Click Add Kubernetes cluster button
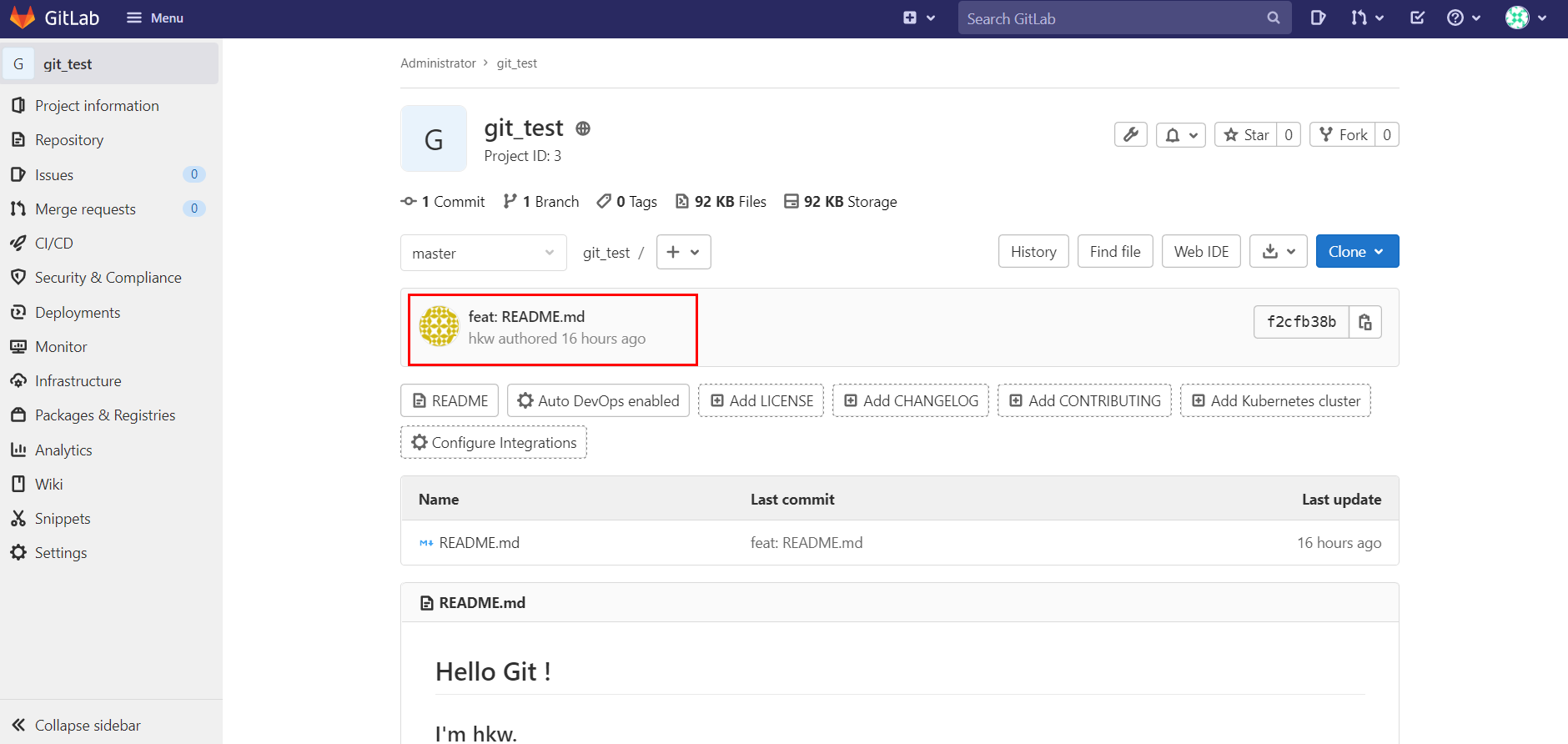This screenshot has height=744, width=1568. (1275, 400)
